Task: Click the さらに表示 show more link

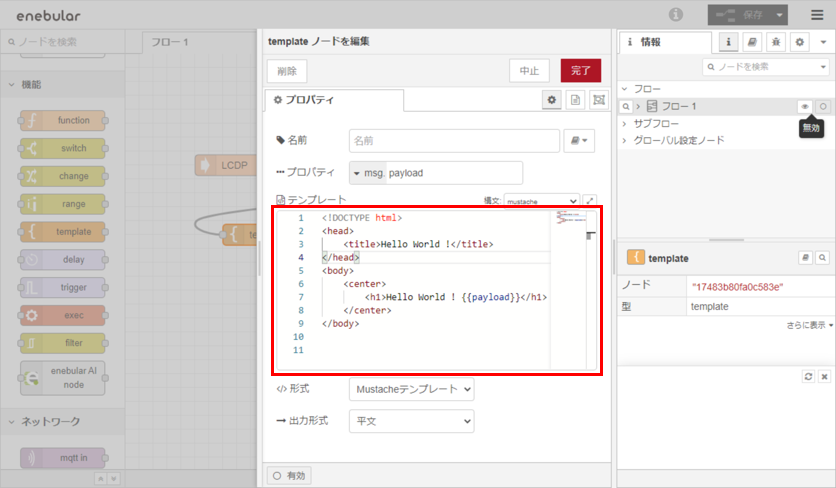Action: coord(809,325)
